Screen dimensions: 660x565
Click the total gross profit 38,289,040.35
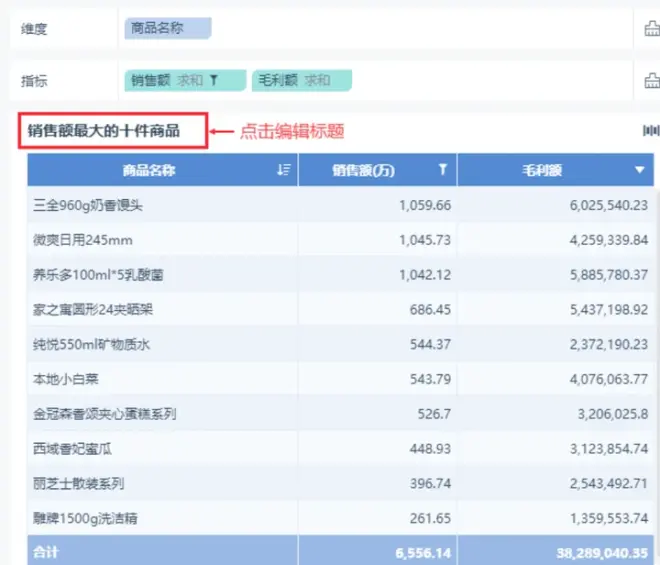coord(602,553)
